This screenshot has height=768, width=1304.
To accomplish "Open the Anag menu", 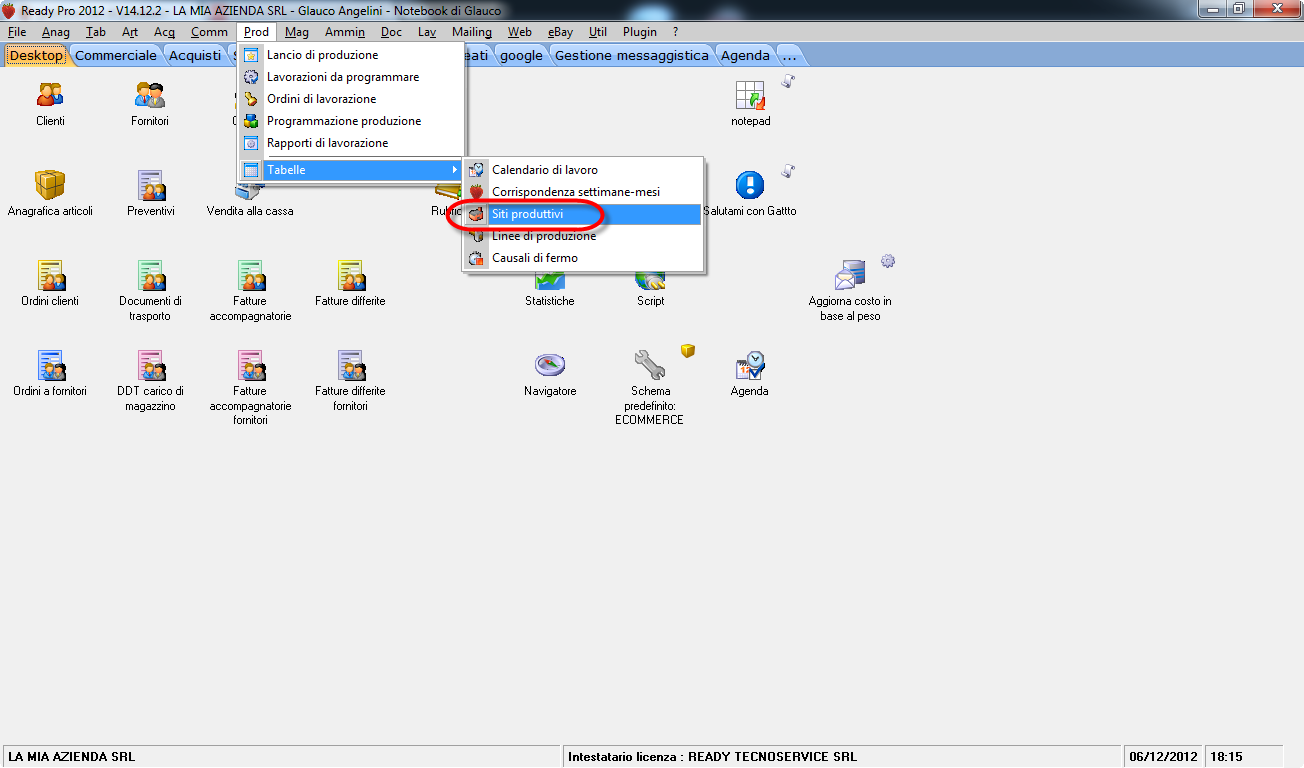I will 56,32.
